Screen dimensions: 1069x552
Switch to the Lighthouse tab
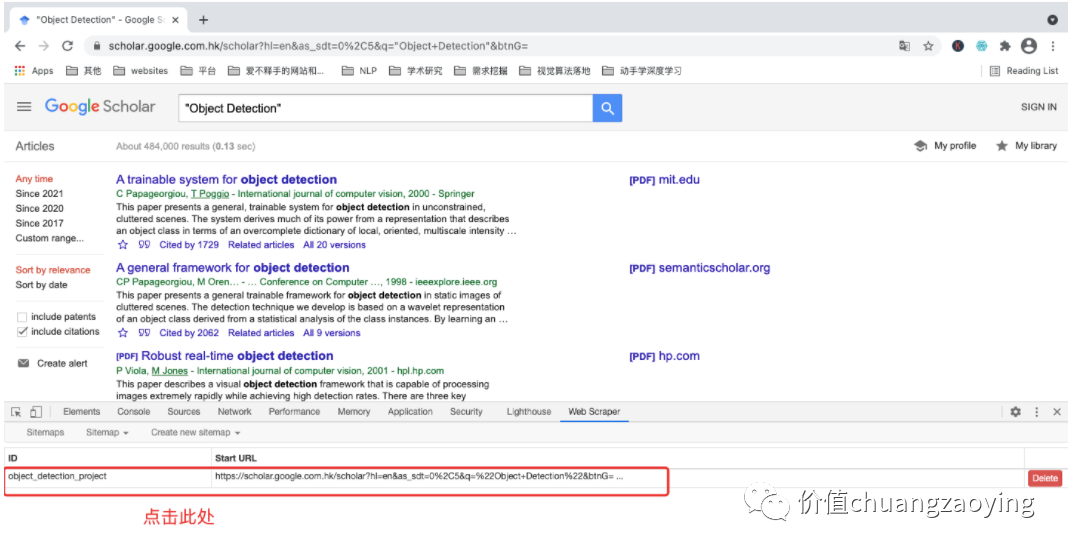click(529, 412)
